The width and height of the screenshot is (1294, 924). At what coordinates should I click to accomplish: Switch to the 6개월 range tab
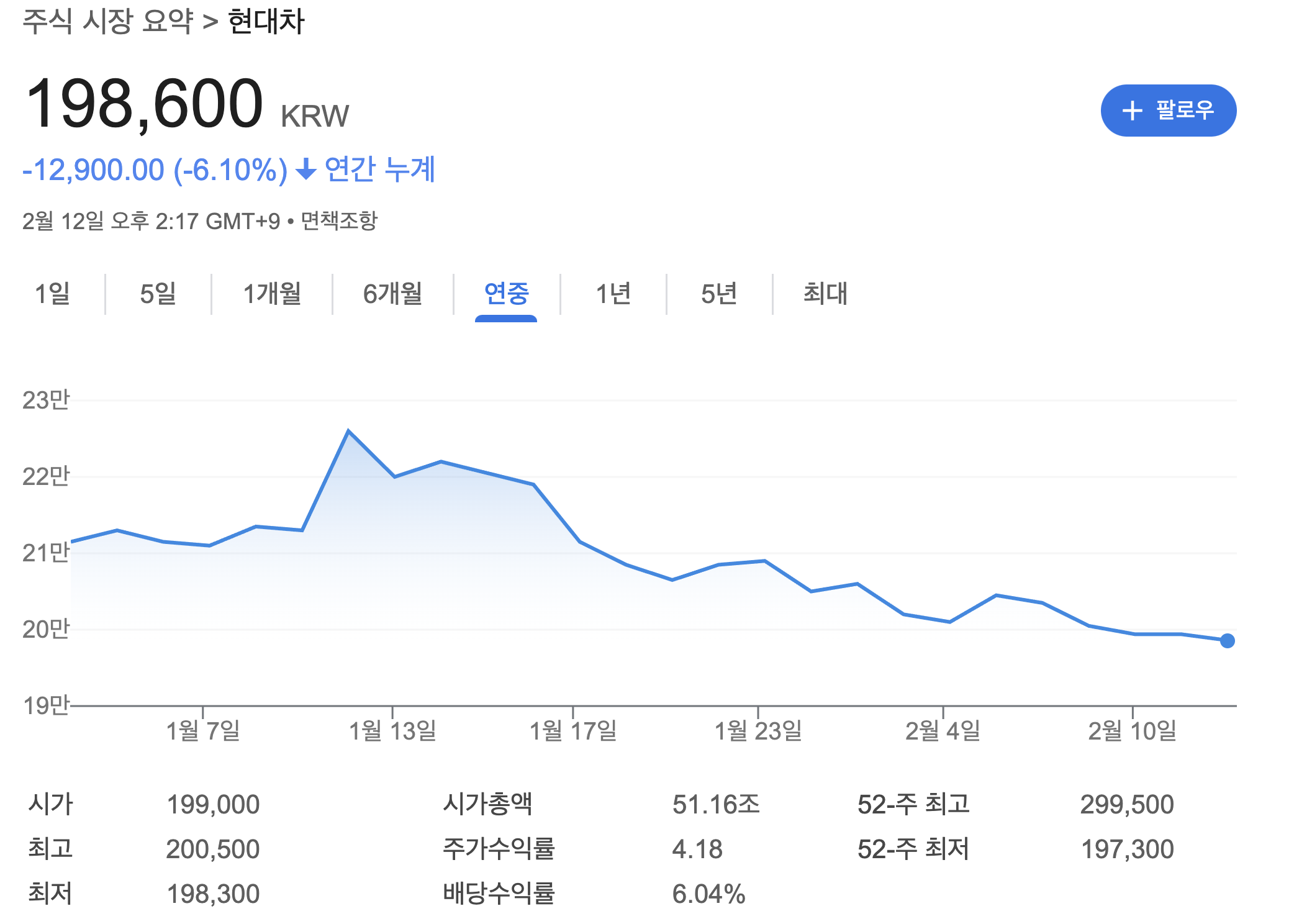(392, 294)
